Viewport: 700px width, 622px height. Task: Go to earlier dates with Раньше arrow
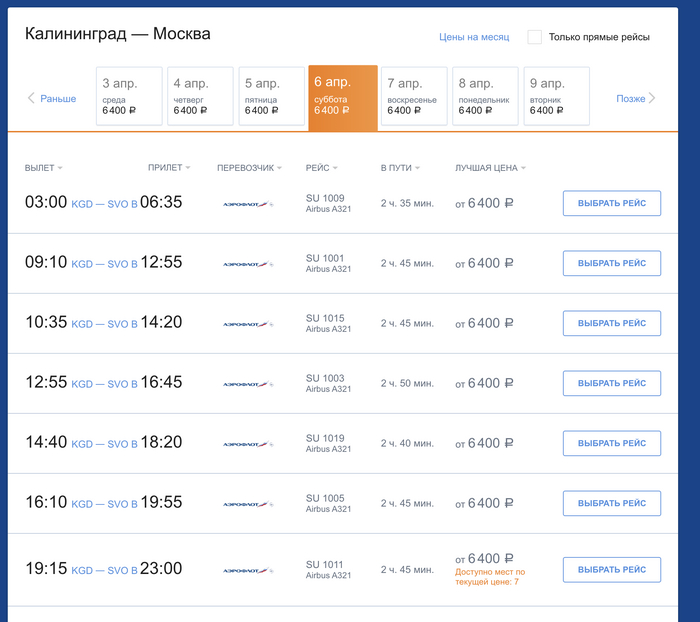(x=51, y=98)
